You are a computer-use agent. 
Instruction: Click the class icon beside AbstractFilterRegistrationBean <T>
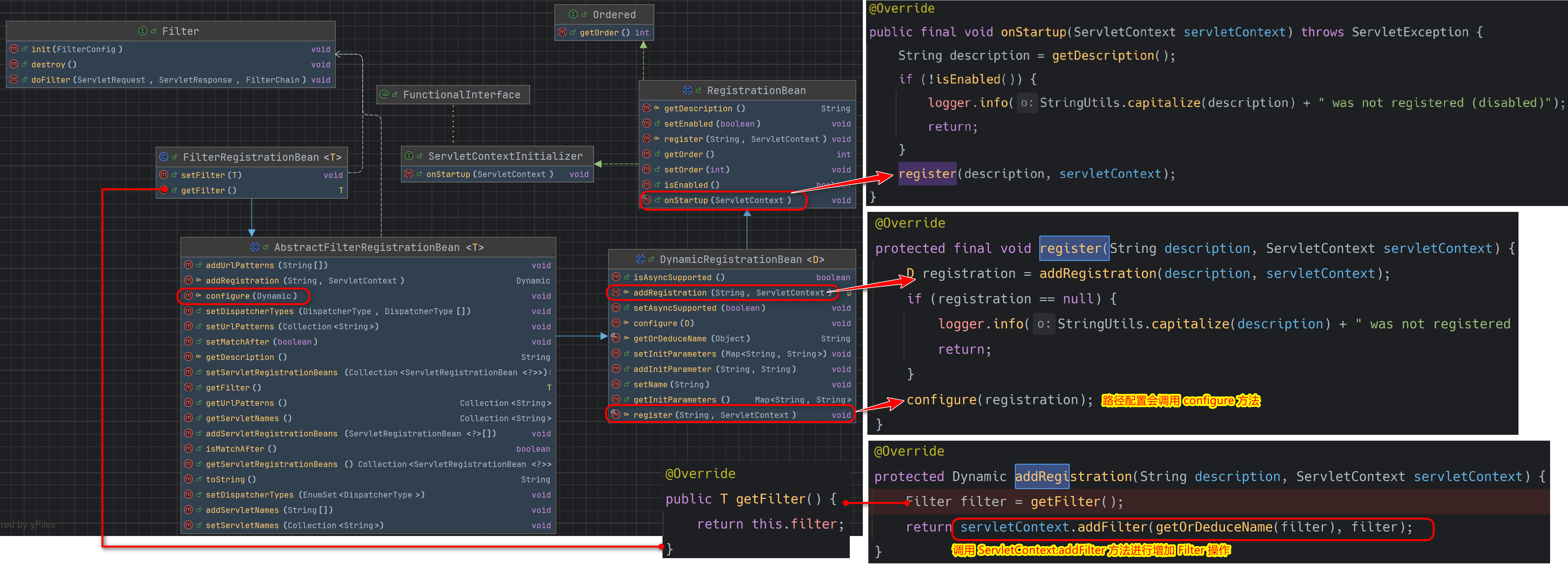(x=255, y=247)
